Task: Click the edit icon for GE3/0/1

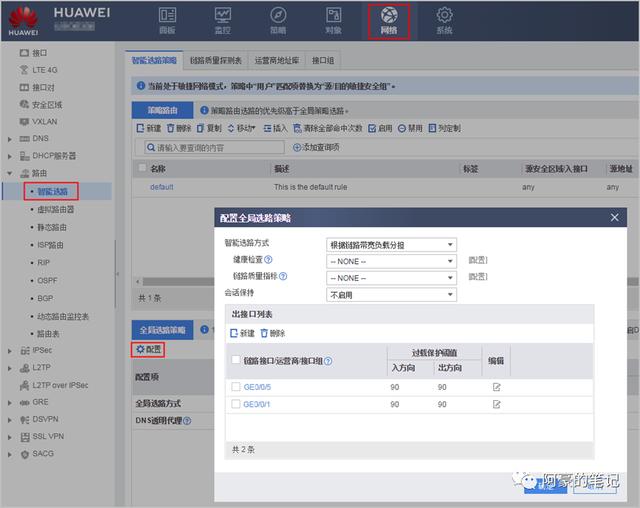Action: pos(496,404)
